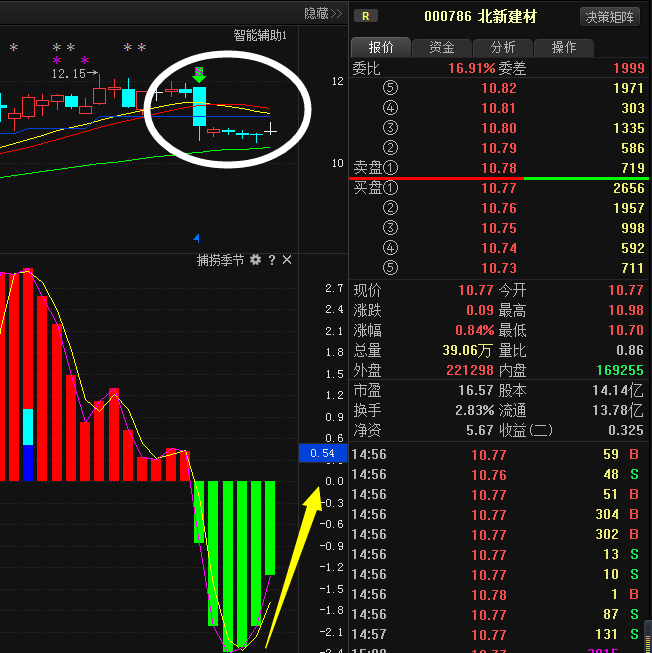652x653 pixels.
Task: Click the yellow R badge icon
Action: 367,16
